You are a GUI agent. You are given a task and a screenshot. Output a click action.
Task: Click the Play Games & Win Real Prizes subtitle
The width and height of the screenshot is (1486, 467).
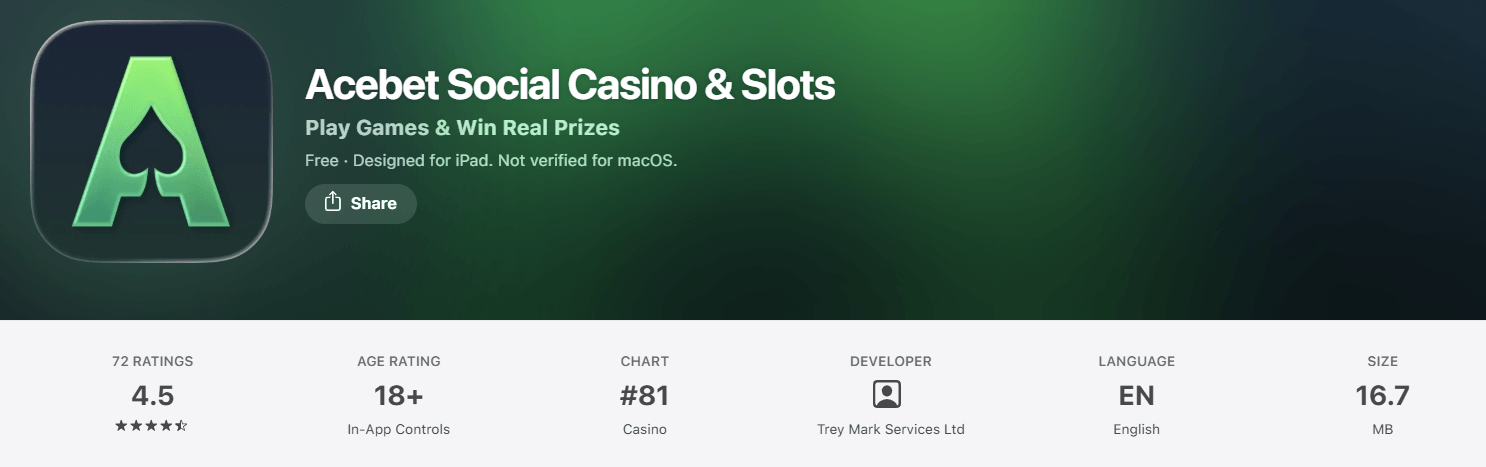point(462,128)
